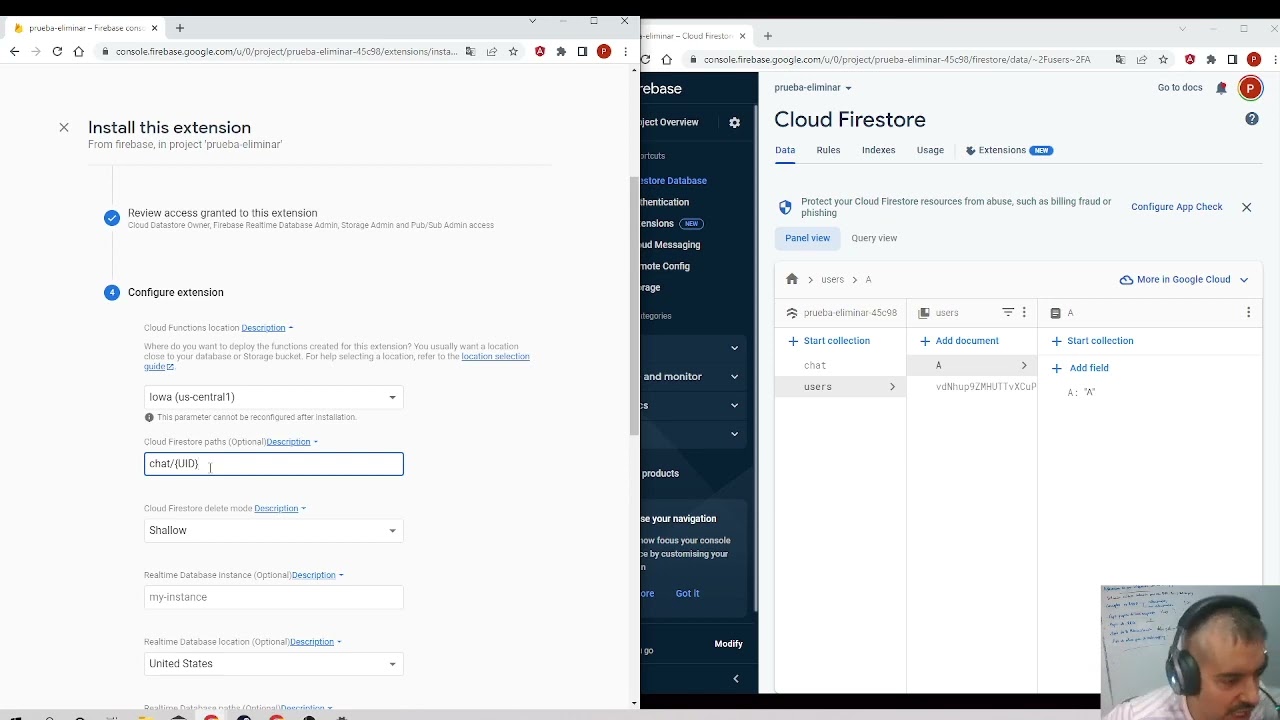Open the P account avatar in Firebase

click(x=1250, y=89)
